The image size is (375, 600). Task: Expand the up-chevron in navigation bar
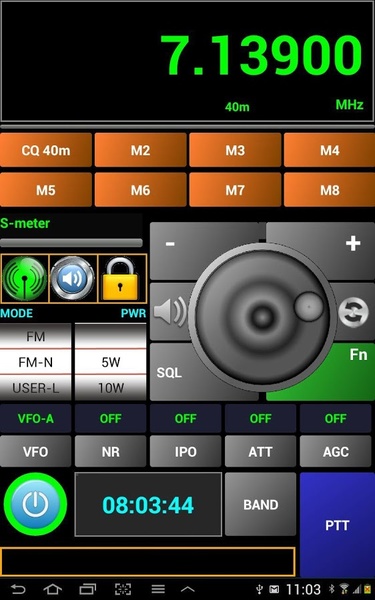coord(188,590)
